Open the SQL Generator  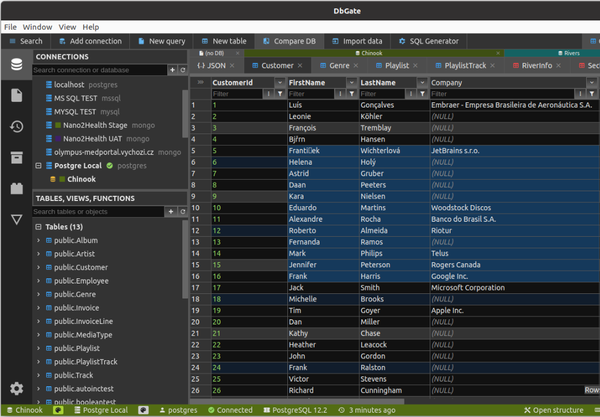[x=429, y=41]
